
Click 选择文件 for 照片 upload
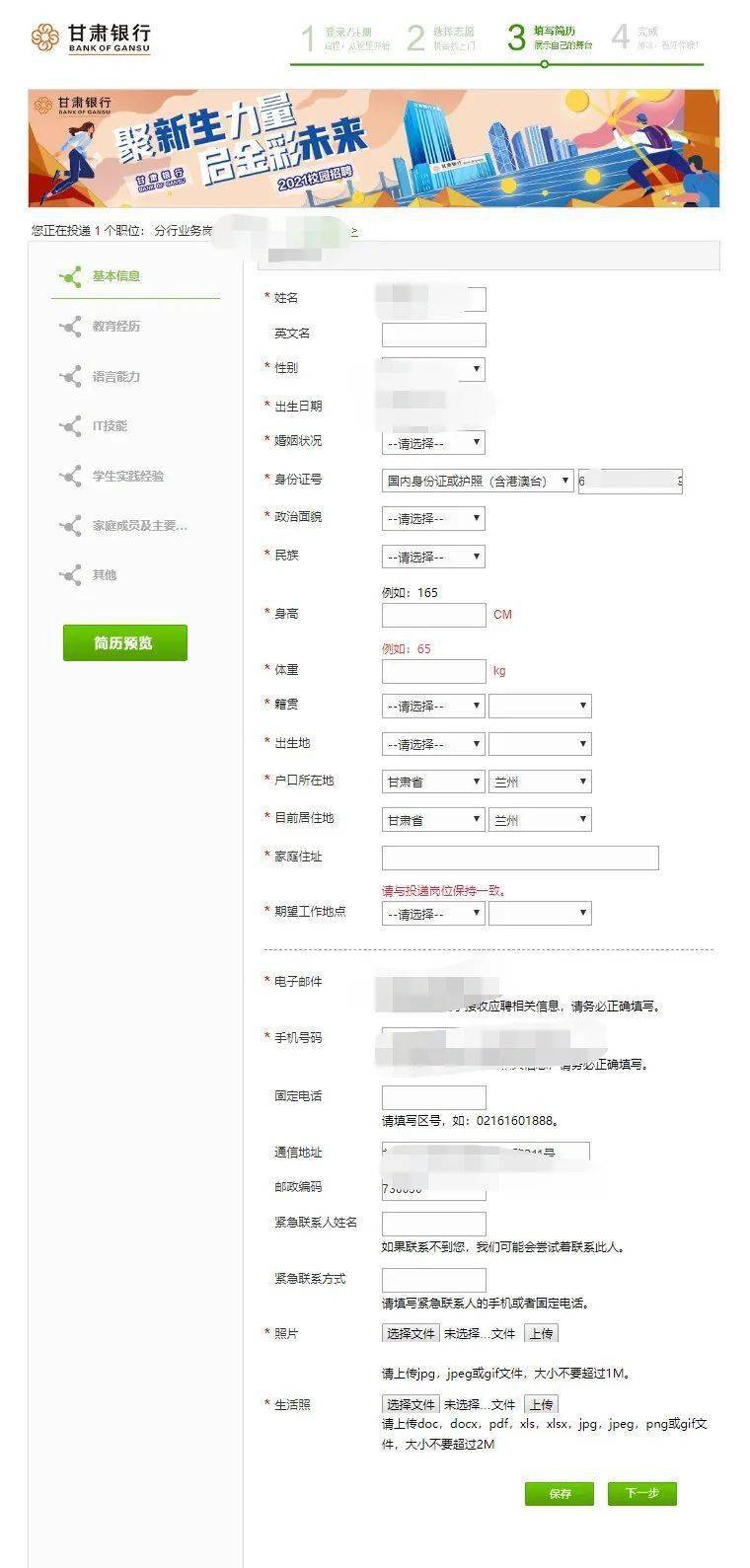411,1333
